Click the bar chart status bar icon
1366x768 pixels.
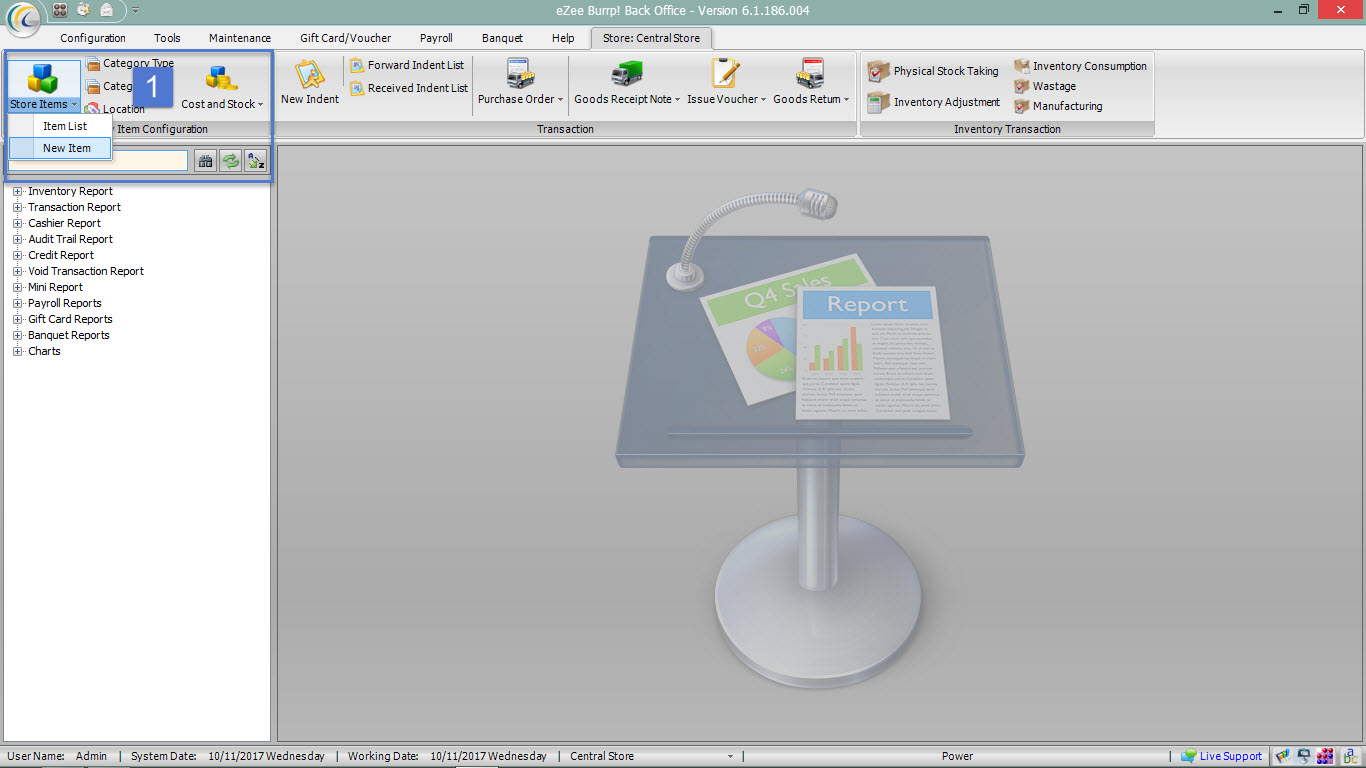[x=1283, y=756]
